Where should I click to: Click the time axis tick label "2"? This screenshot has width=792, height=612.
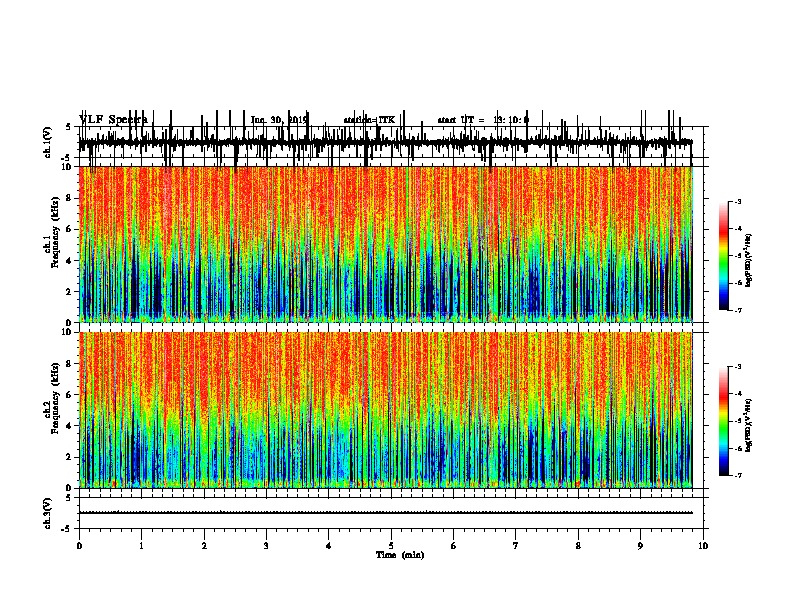[x=204, y=546]
